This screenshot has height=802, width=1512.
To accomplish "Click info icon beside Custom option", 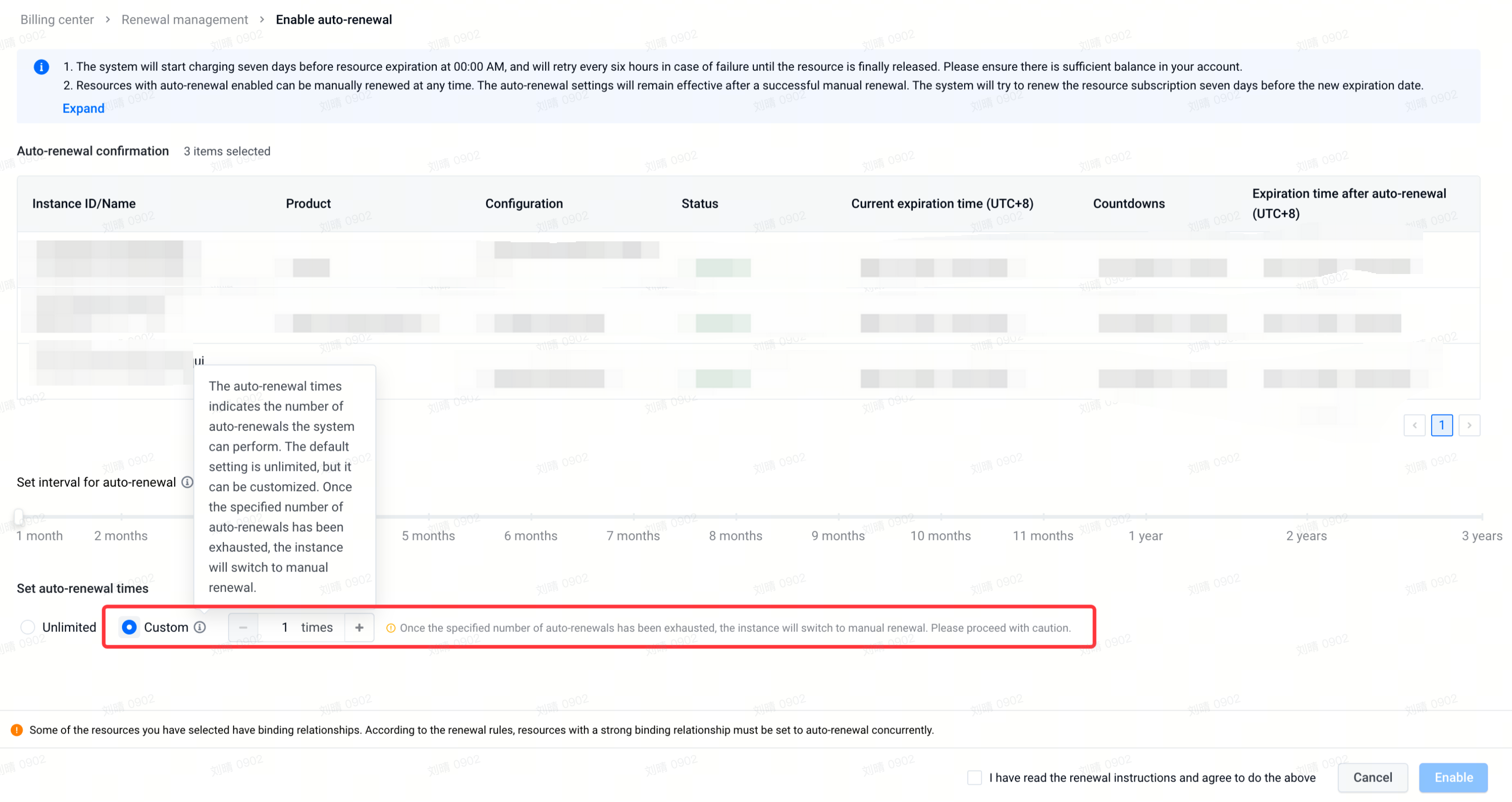I will pyautogui.click(x=200, y=627).
